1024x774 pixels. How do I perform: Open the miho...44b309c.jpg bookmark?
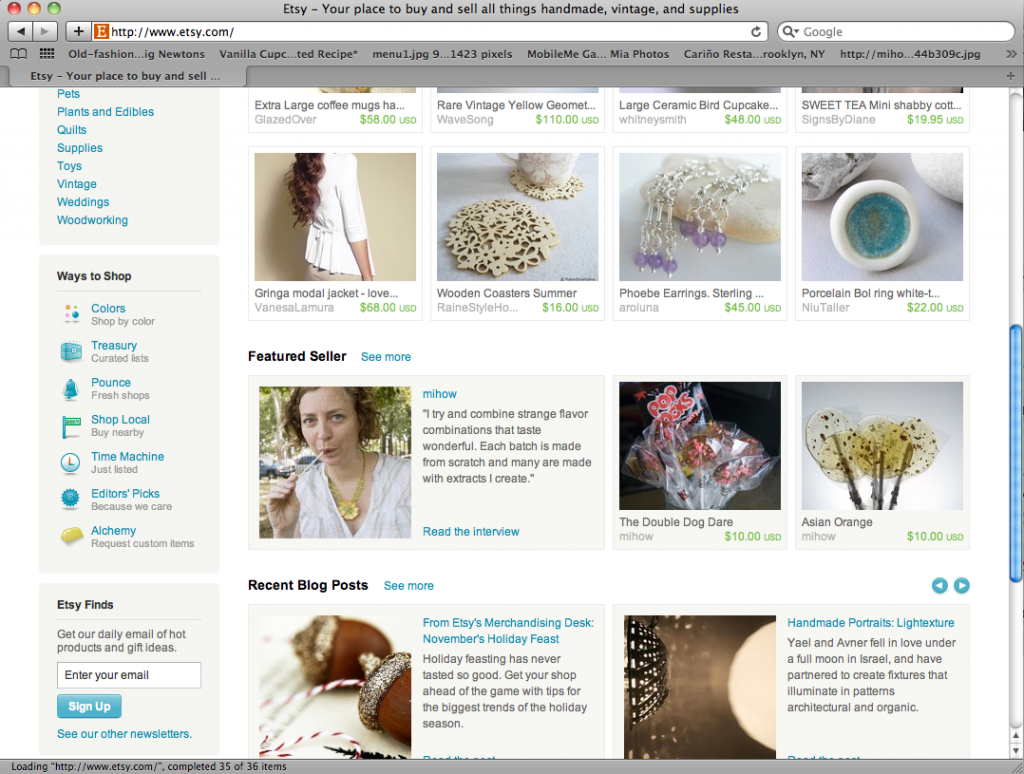pyautogui.click(x=910, y=54)
